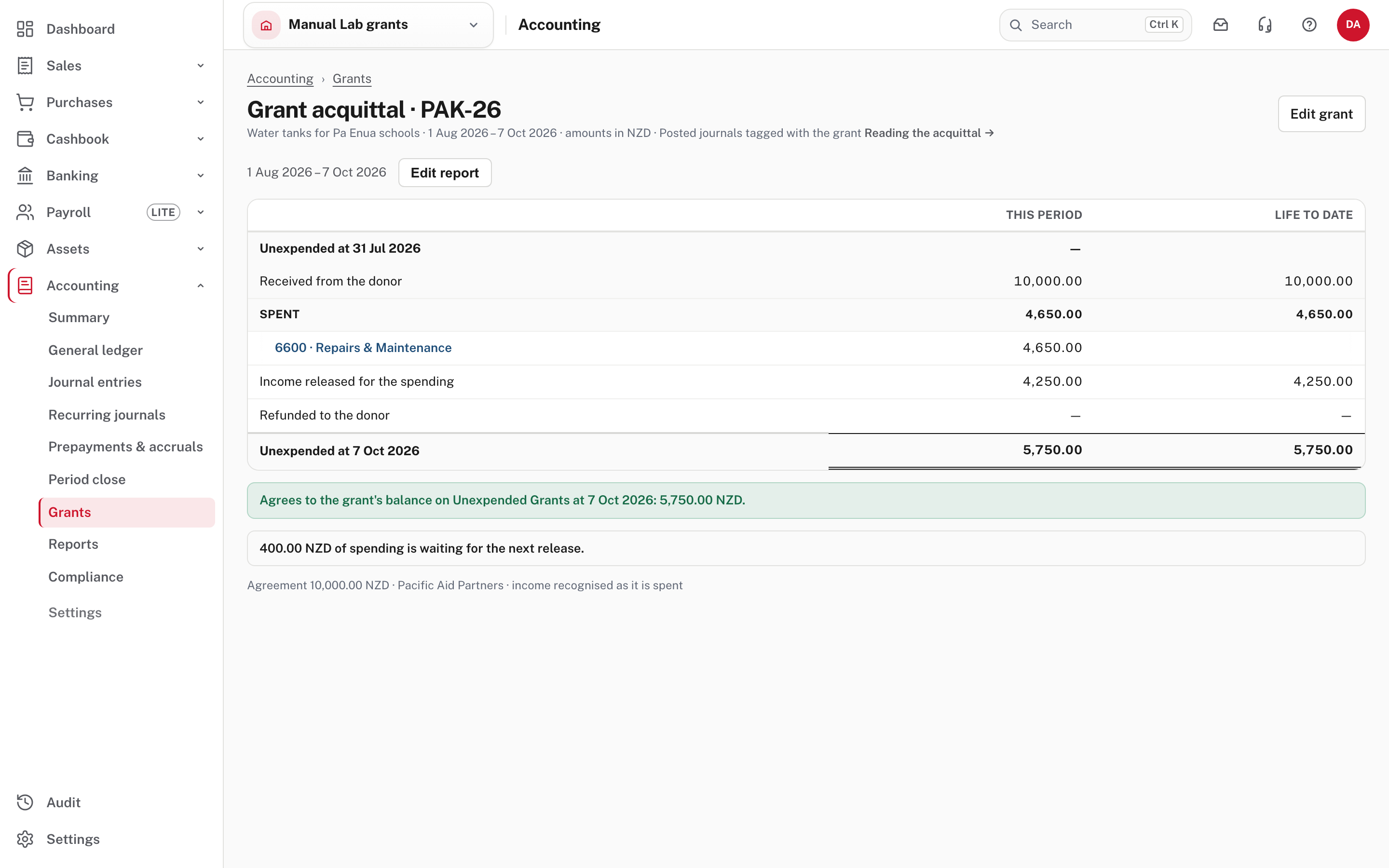Collapse the Accounting menu chevron
1389x868 pixels.
click(200, 286)
